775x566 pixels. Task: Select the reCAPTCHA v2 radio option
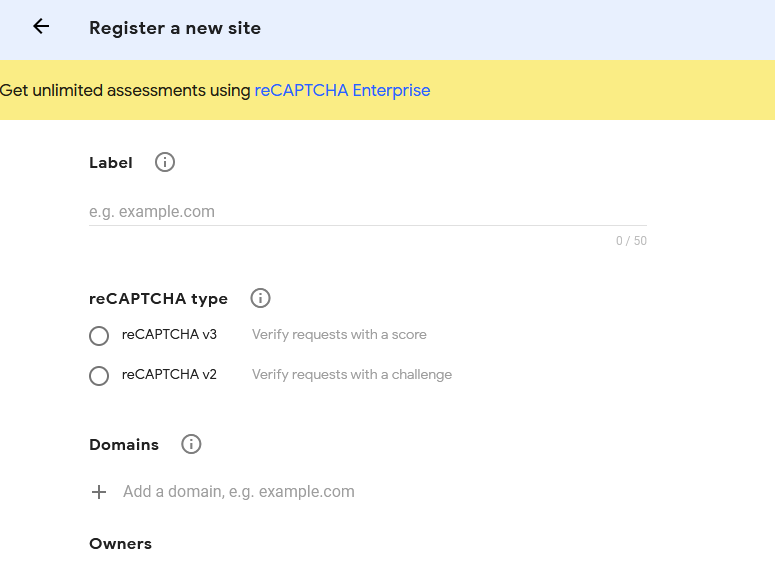tap(99, 376)
